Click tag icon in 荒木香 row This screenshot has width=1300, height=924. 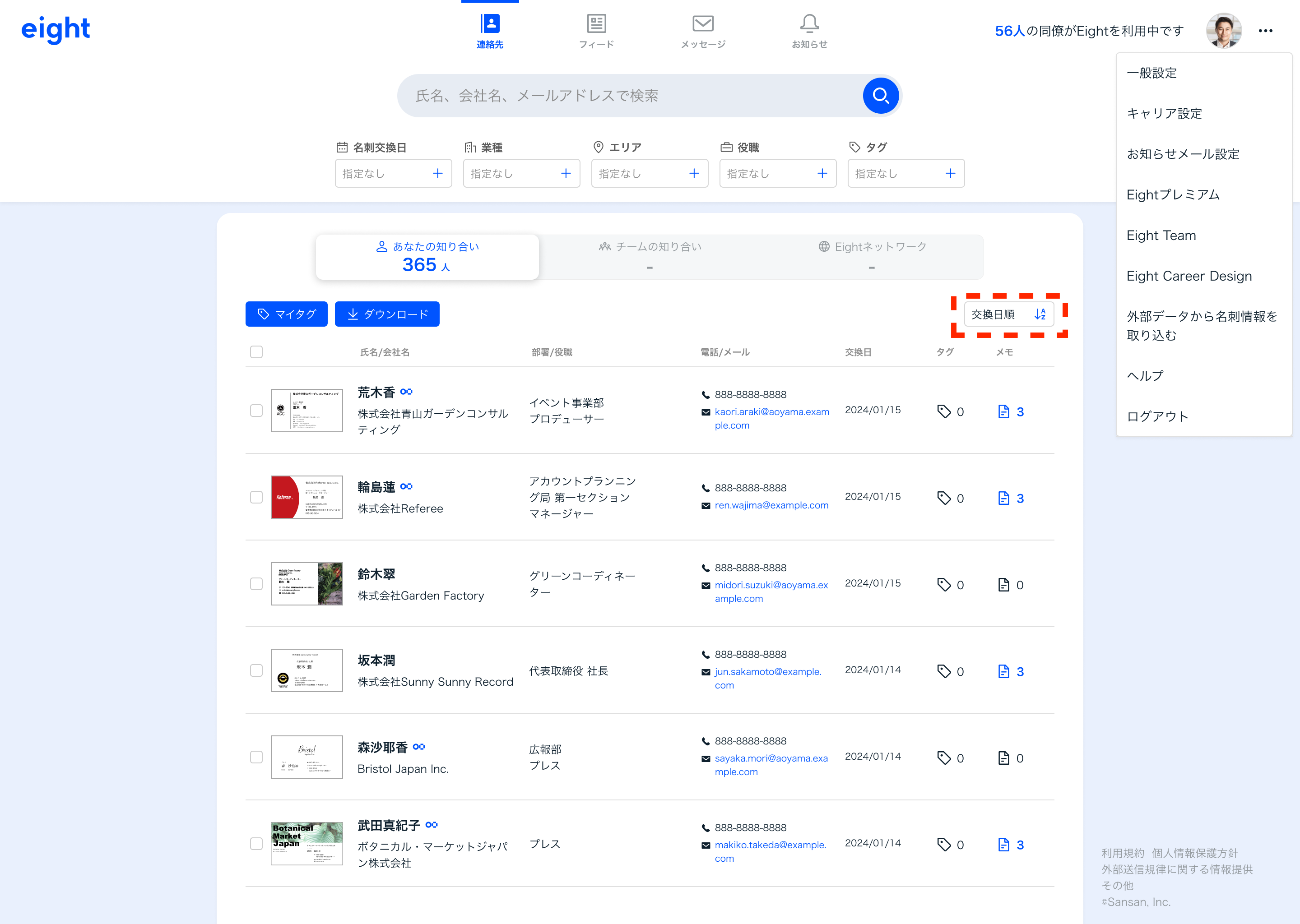944,411
